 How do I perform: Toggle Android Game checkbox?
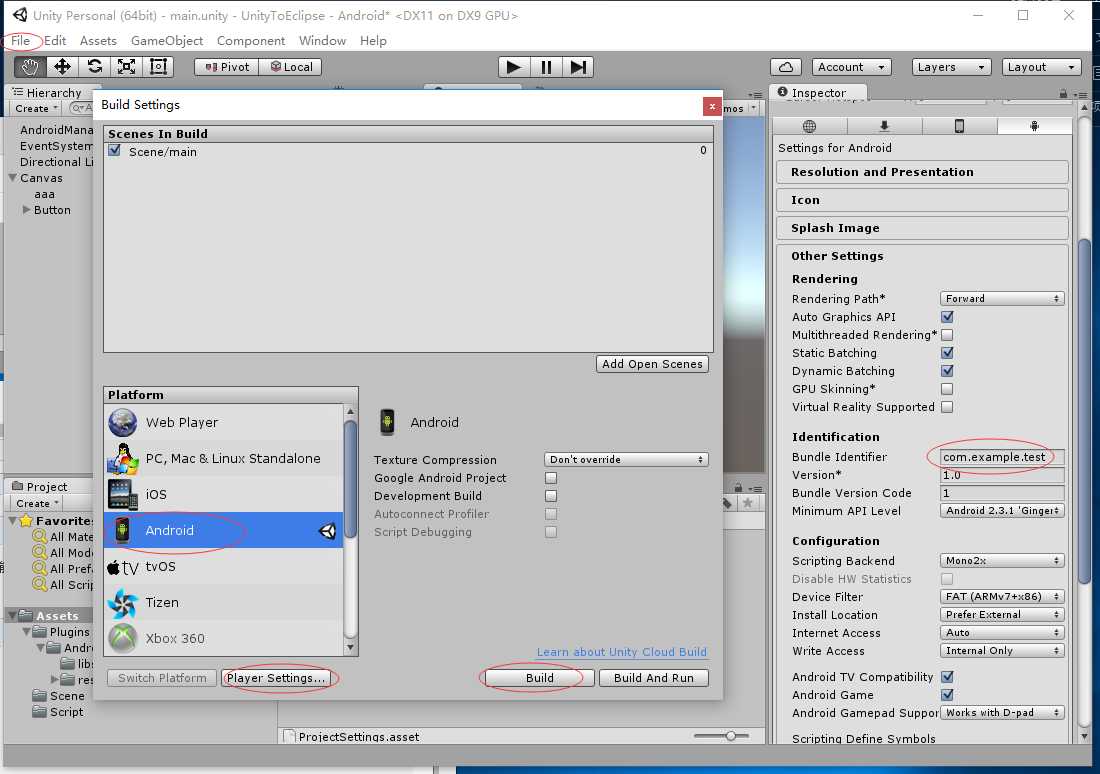coord(947,695)
